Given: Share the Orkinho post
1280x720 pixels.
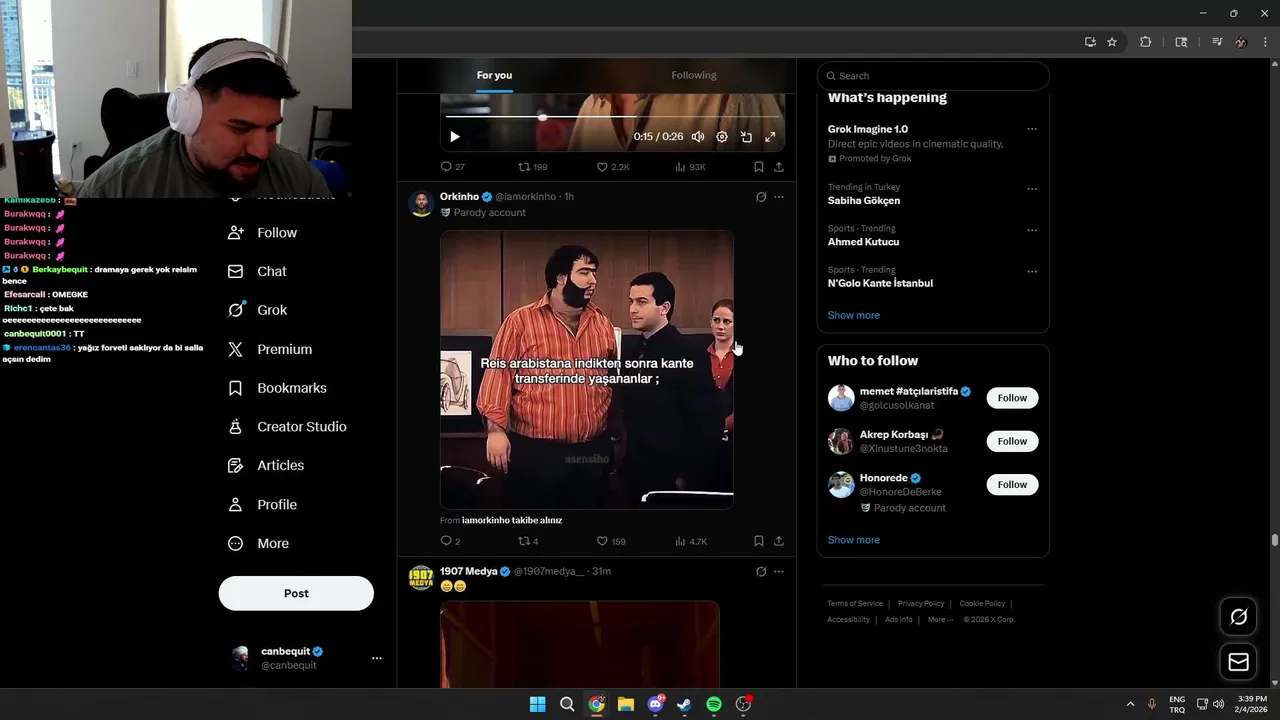Looking at the screenshot, I should tap(779, 541).
